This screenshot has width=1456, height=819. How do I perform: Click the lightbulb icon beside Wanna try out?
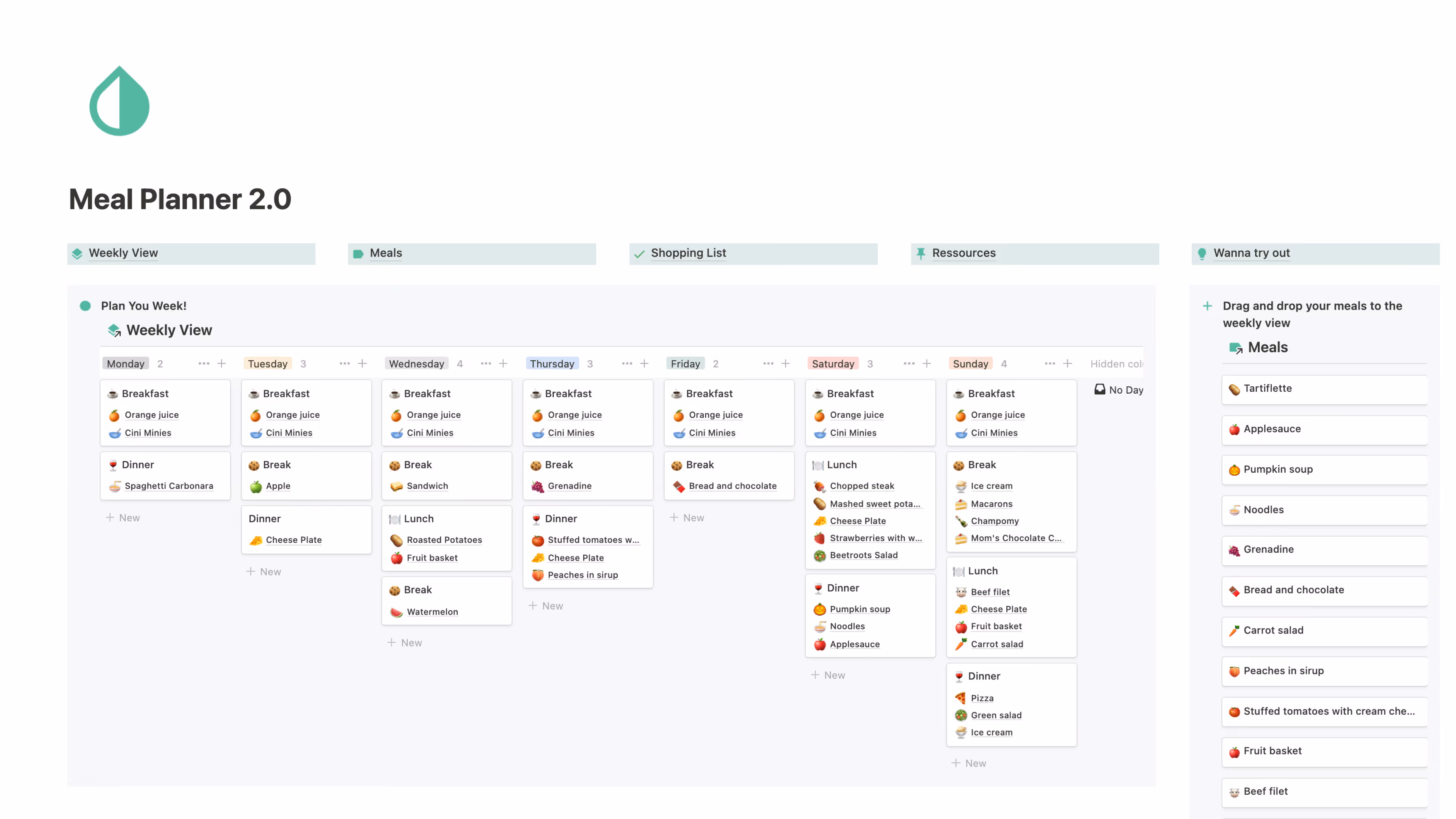(1202, 253)
